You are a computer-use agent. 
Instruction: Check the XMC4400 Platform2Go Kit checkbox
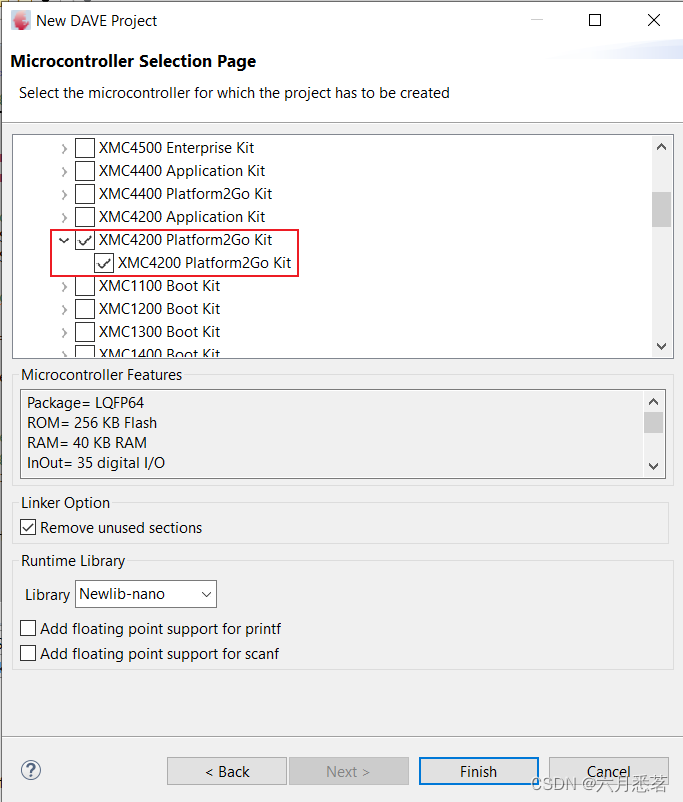84,194
